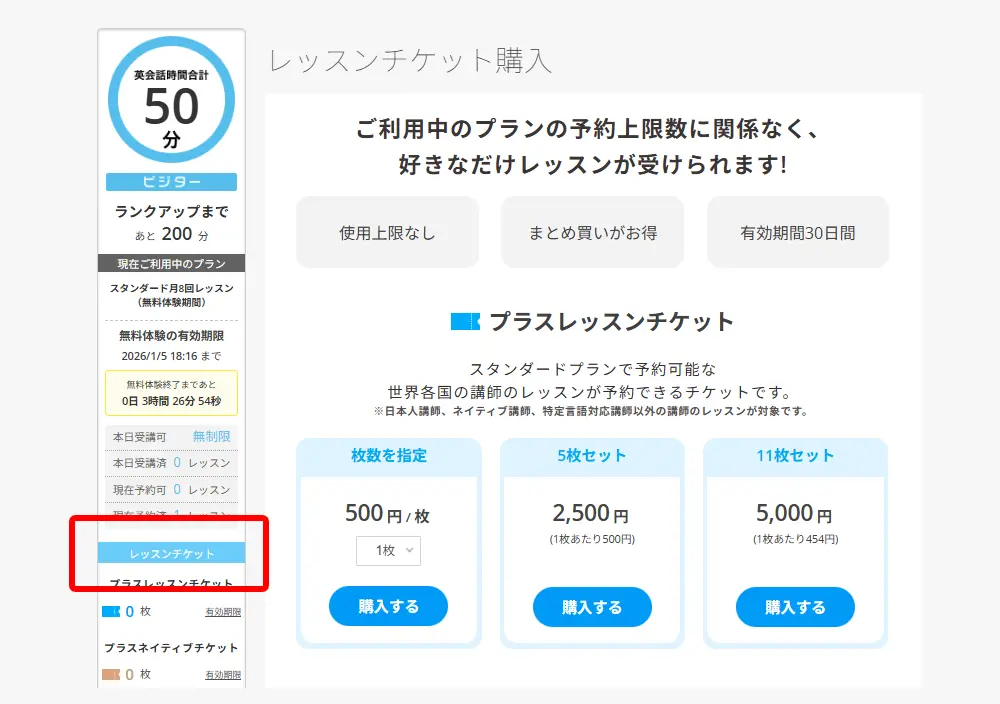Open 有効期限 link for Plus Native Ticket

(223, 675)
